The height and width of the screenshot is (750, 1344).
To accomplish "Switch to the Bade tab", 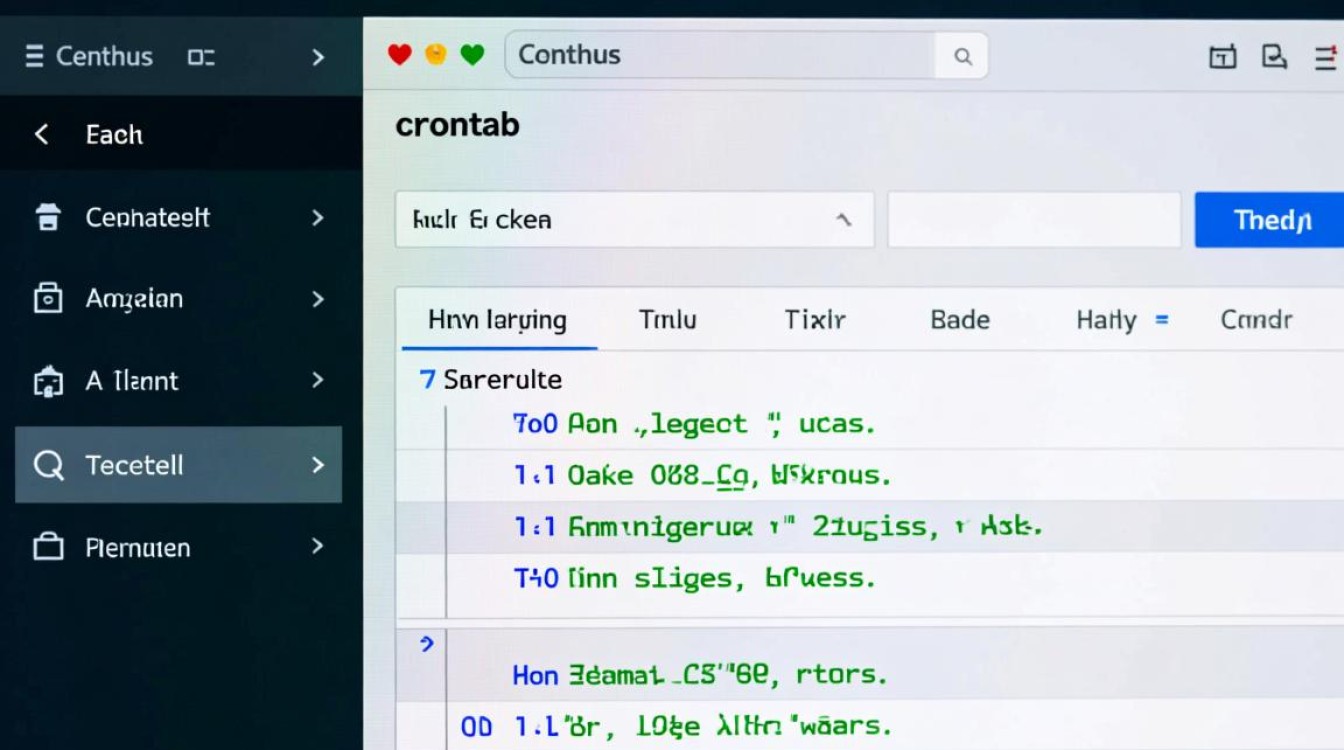I will point(960,320).
